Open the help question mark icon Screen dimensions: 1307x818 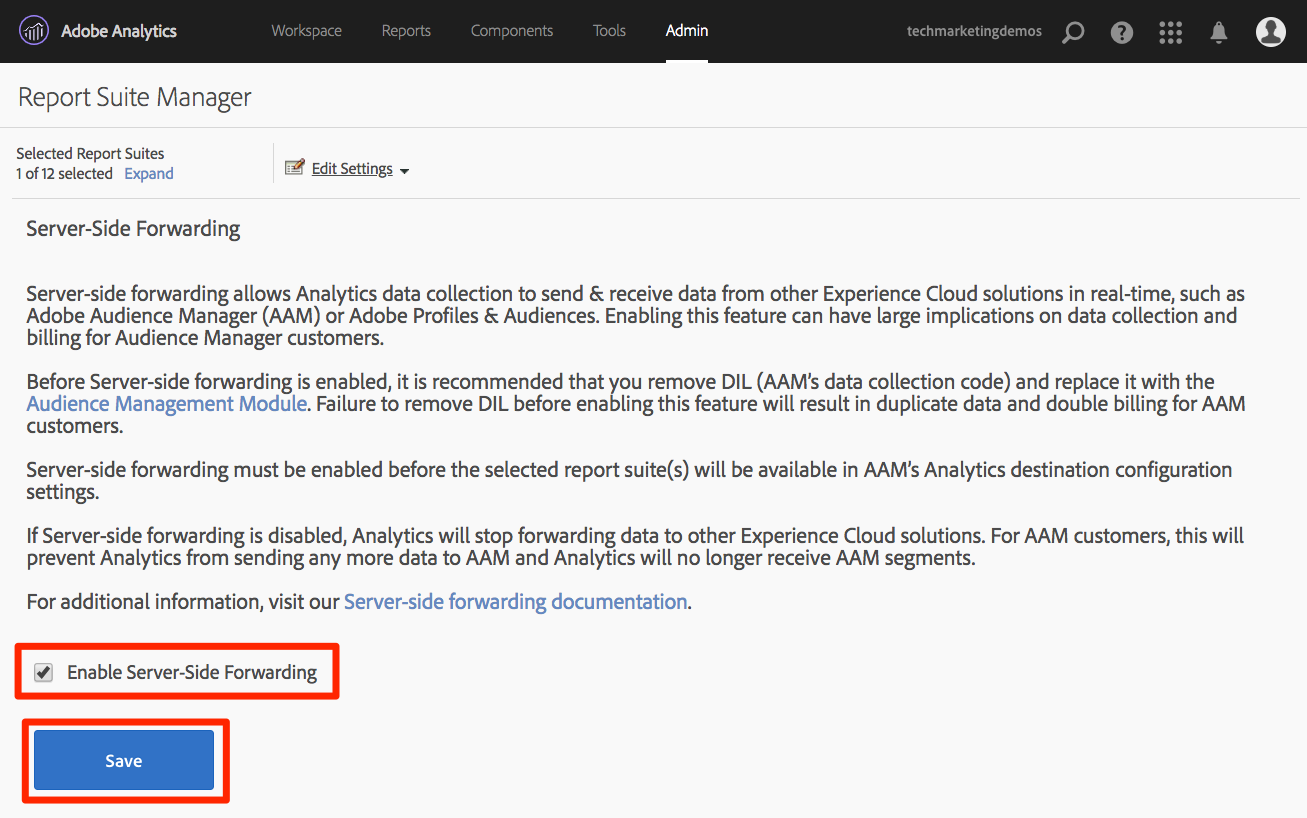point(1122,32)
